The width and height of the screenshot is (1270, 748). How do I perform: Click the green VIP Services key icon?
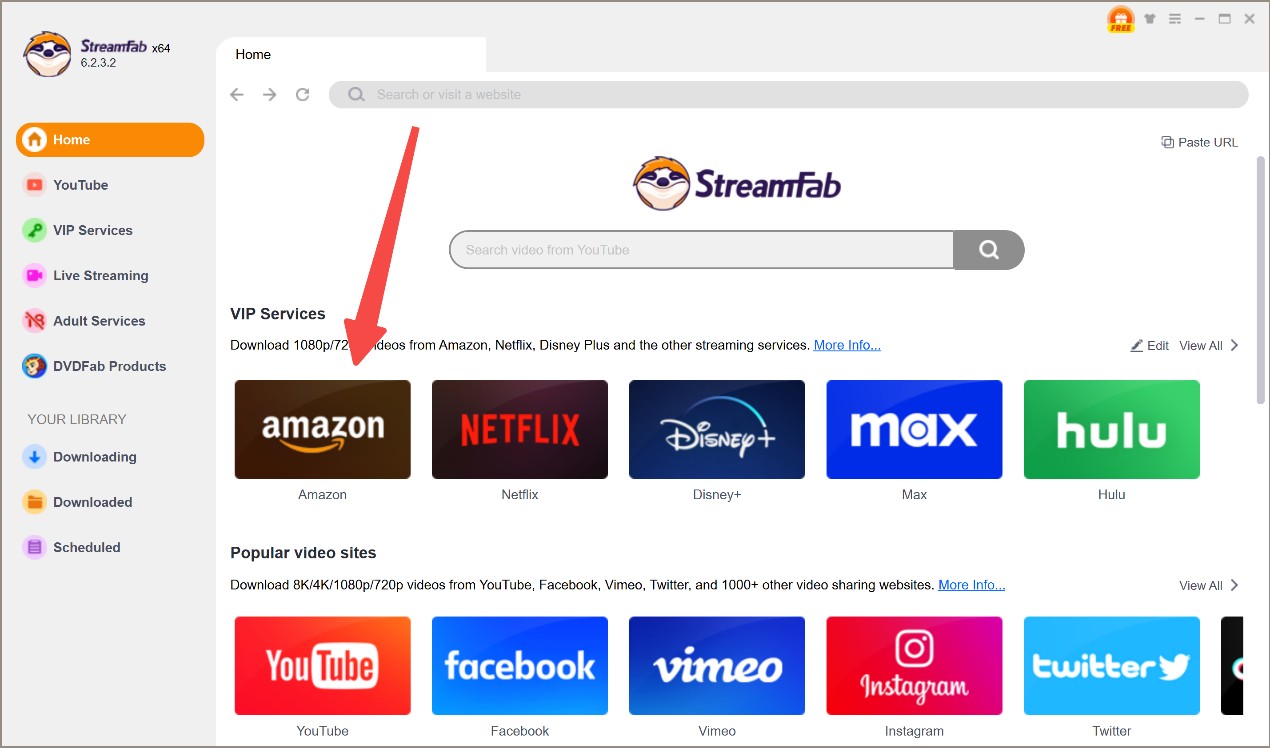[35, 230]
